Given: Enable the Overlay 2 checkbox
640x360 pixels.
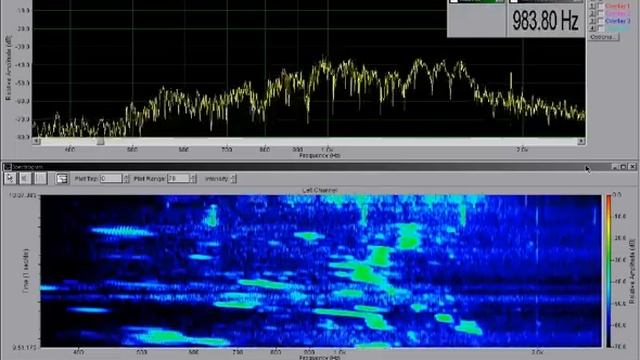Looking at the screenshot, I should click(600, 13).
